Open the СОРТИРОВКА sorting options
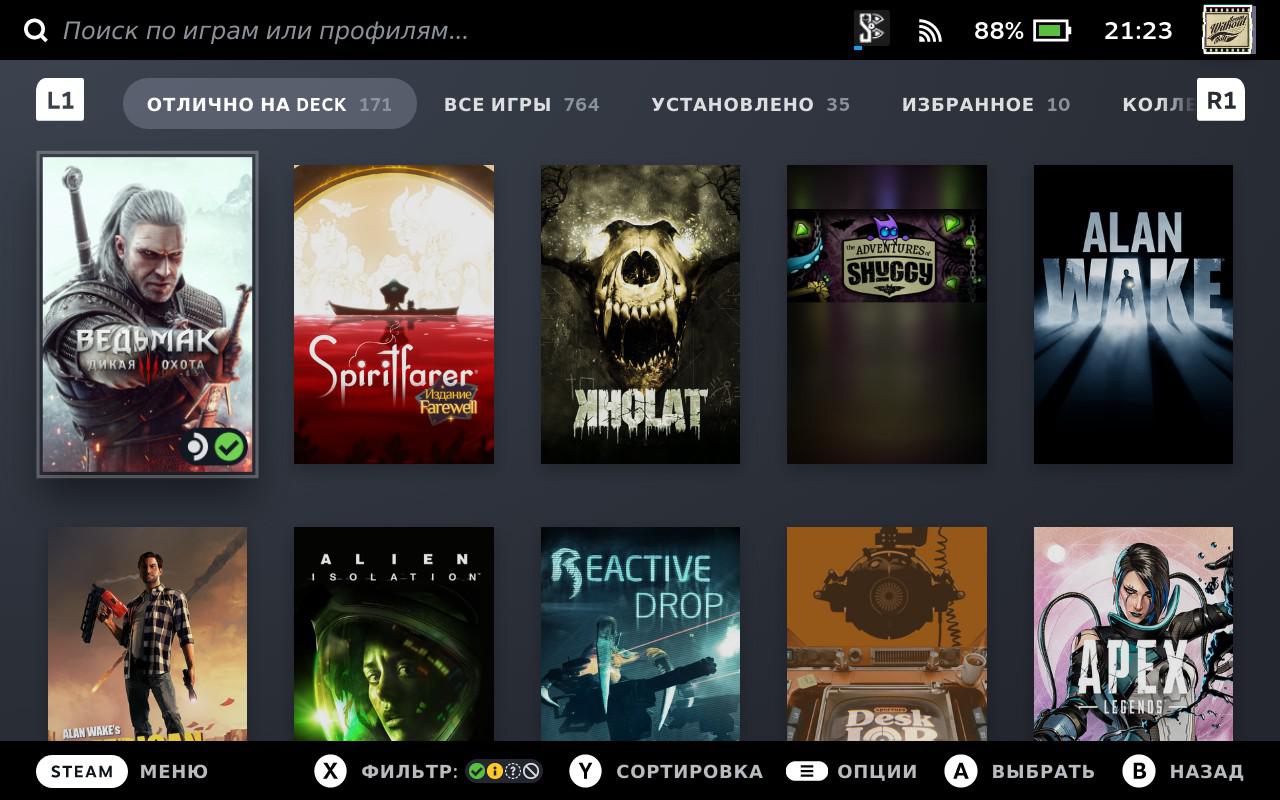 pos(690,771)
